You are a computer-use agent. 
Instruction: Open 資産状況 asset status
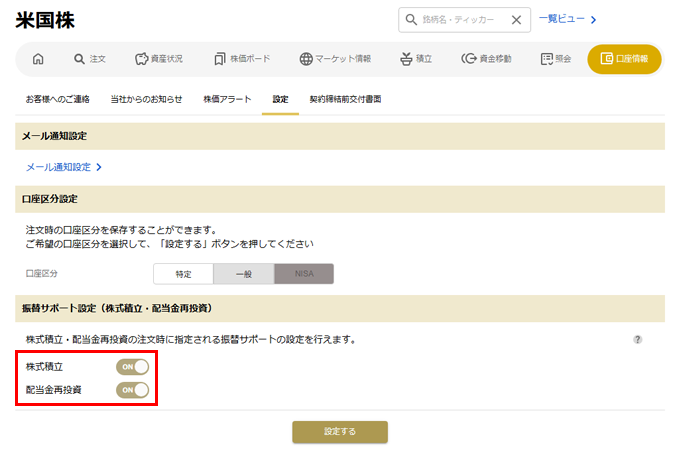pyautogui.click(x=159, y=59)
